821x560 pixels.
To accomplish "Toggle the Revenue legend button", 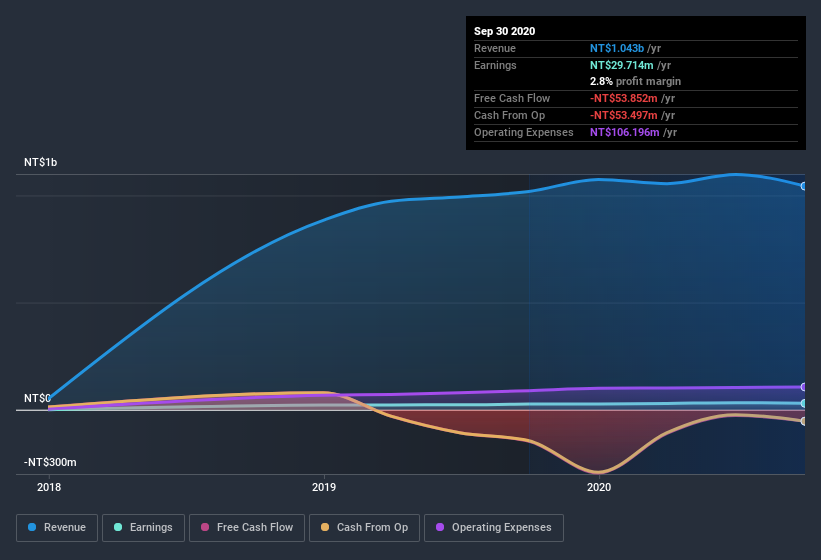I will (57, 528).
